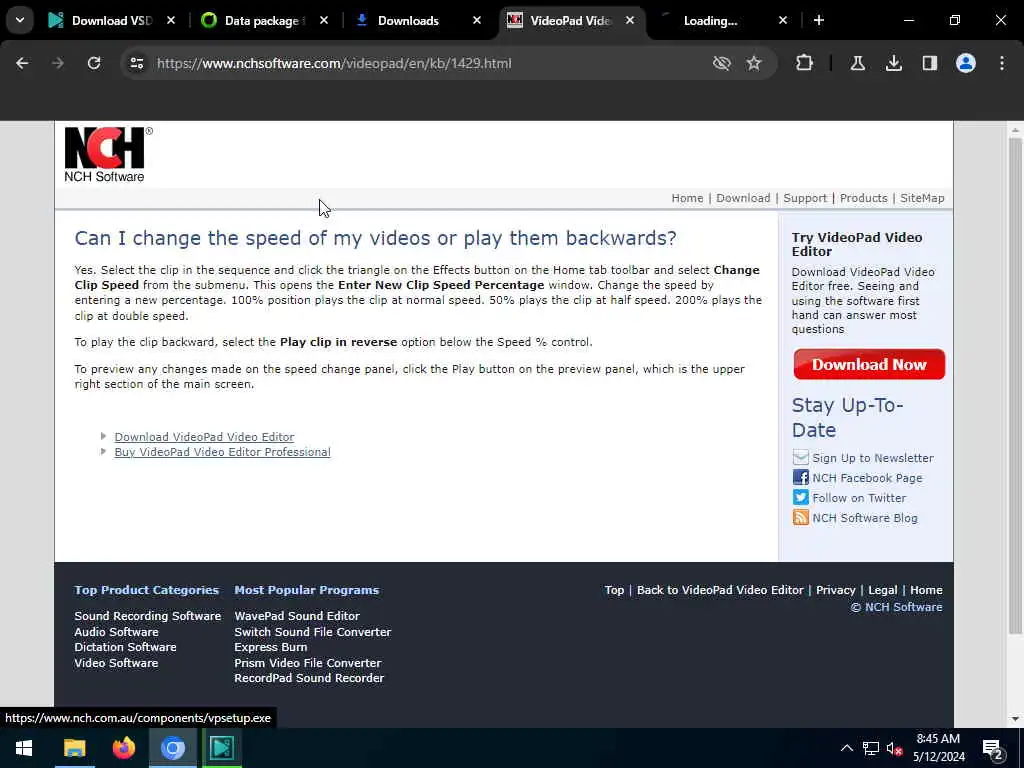This screenshot has height=768, width=1024.
Task: Click the envelope icon for newsletter
Action: pos(801,458)
